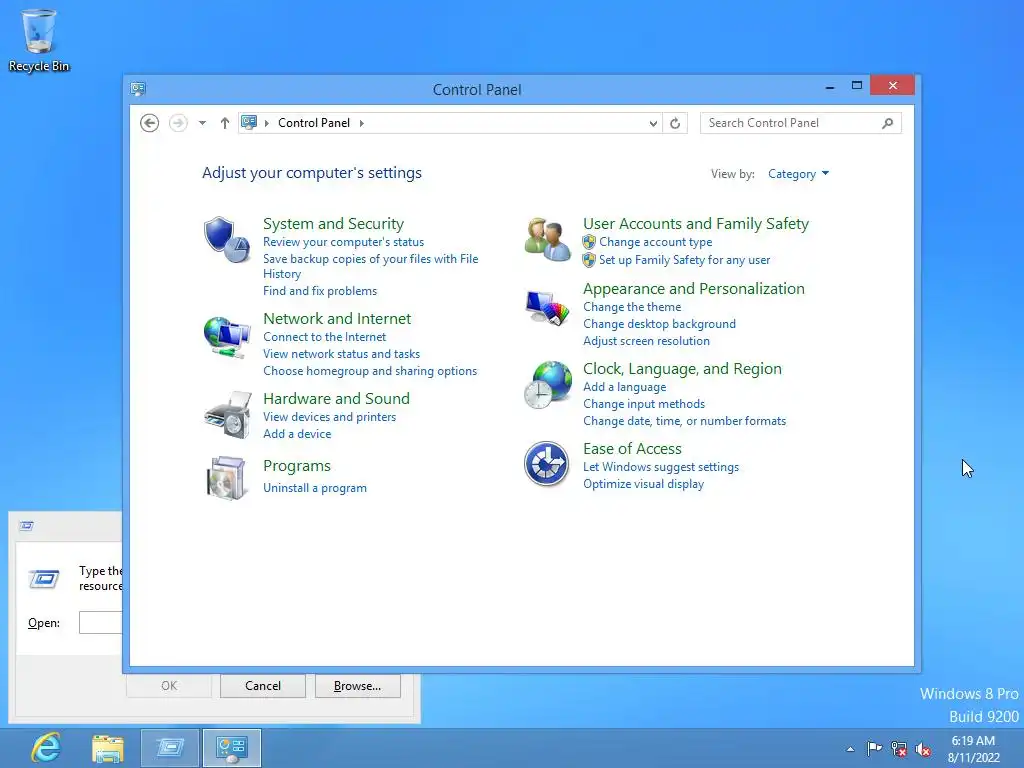This screenshot has height=768, width=1024.
Task: Click Change the theme
Action: [632, 306]
